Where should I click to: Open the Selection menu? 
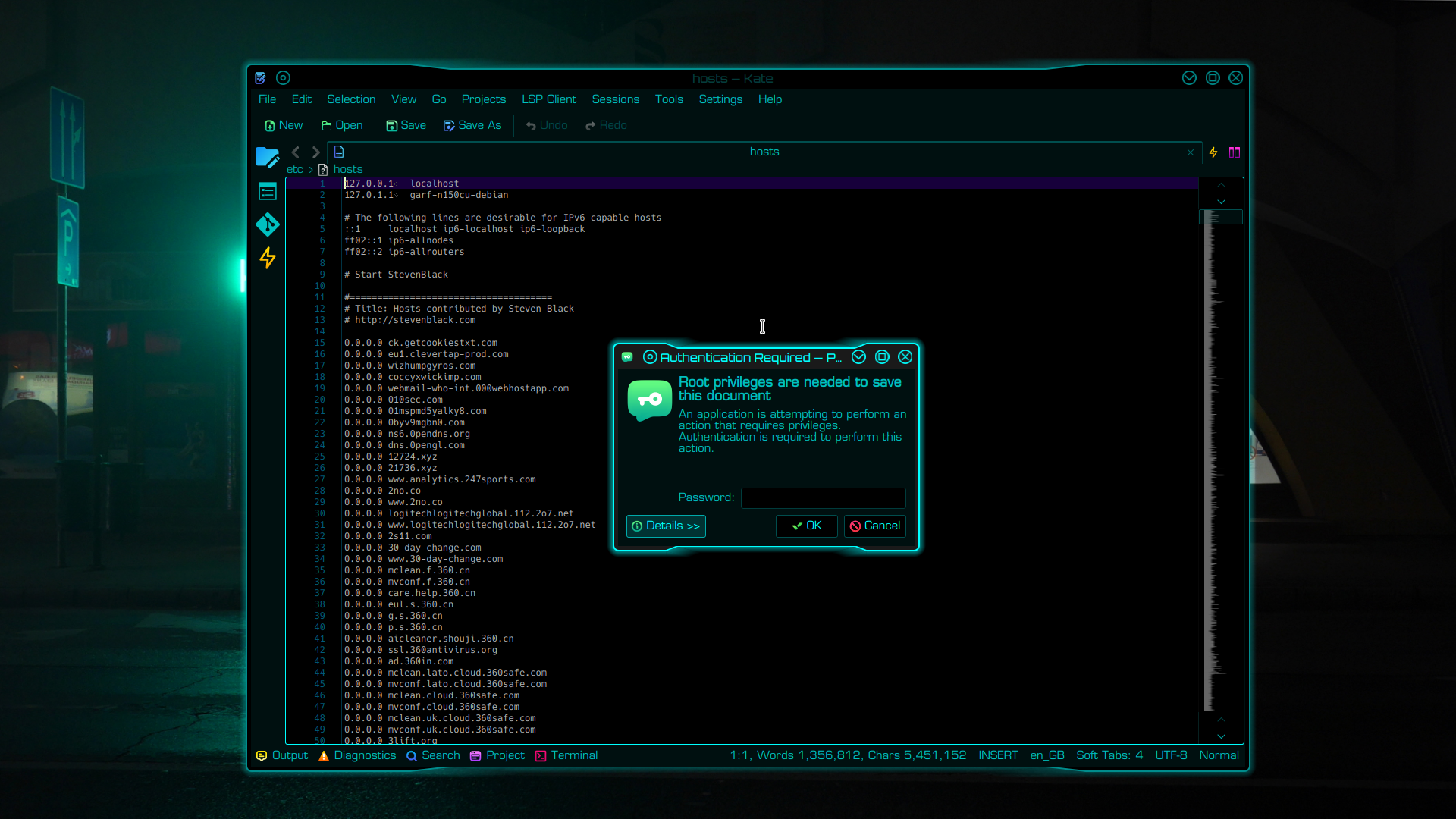[x=351, y=99]
